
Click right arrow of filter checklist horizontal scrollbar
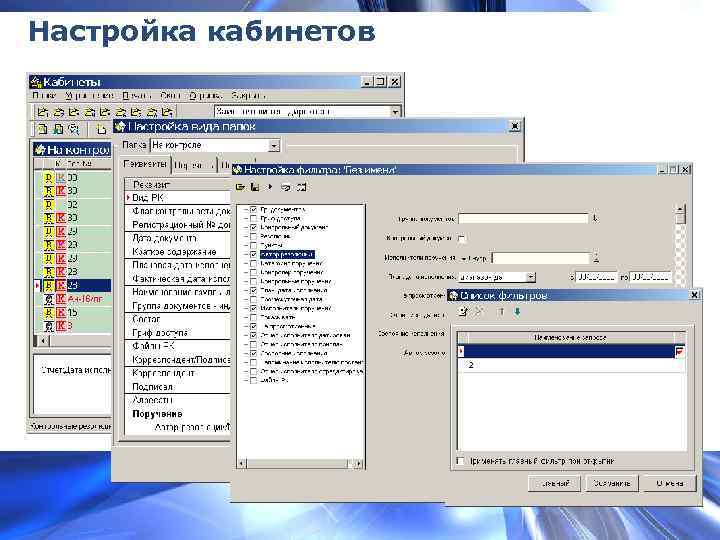pyautogui.click(x=358, y=464)
